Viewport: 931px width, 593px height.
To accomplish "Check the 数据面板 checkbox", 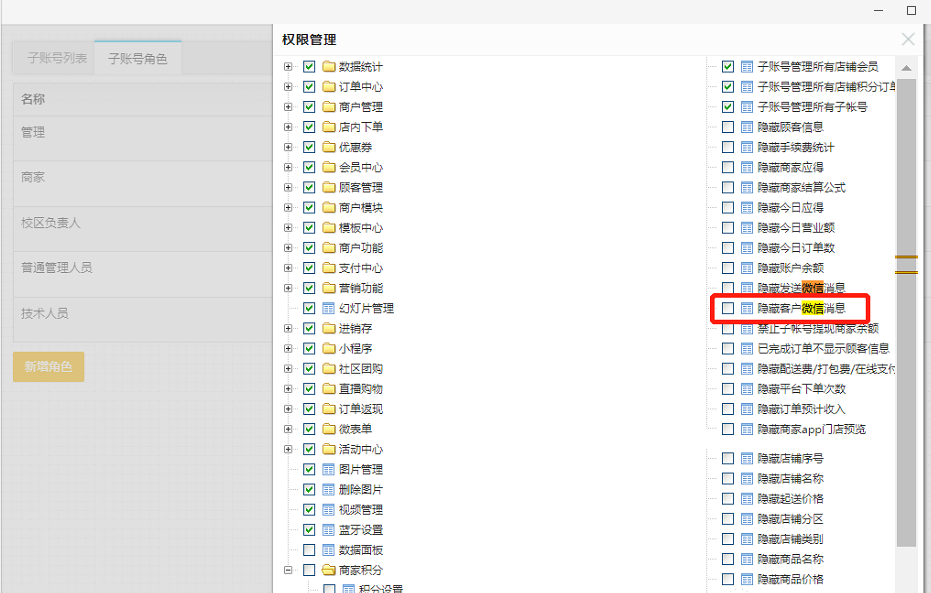I will click(x=309, y=550).
